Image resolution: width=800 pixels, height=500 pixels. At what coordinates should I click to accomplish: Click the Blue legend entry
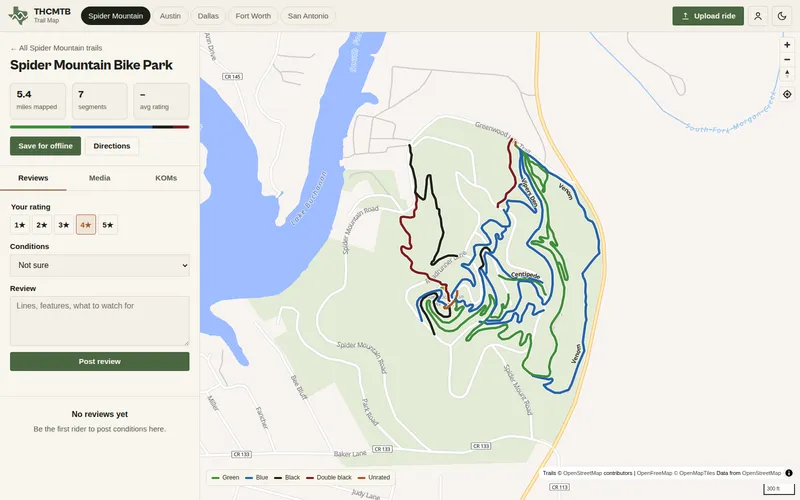point(257,478)
